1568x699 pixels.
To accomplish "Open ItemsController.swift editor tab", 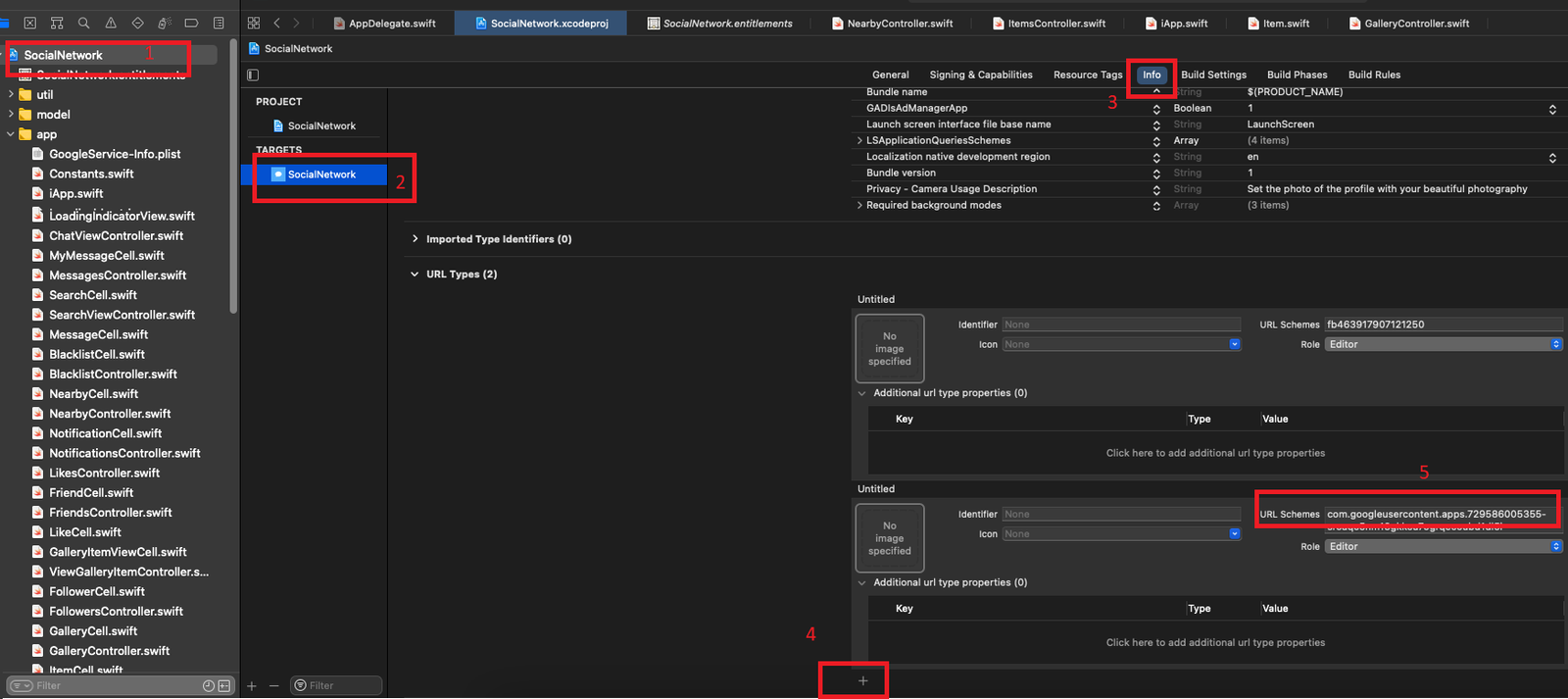I will point(1050,23).
